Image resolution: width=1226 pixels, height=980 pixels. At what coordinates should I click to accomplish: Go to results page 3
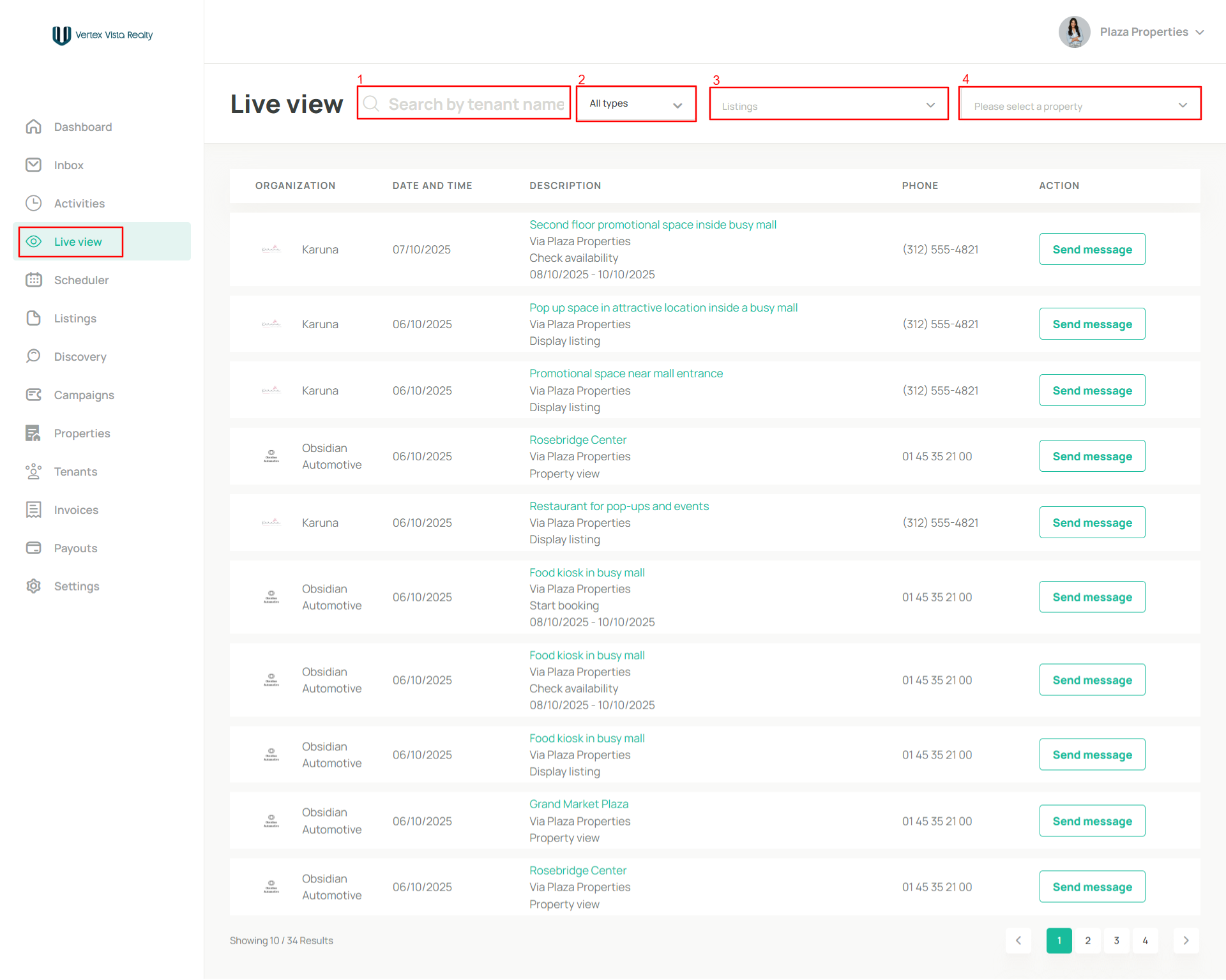[1116, 940]
